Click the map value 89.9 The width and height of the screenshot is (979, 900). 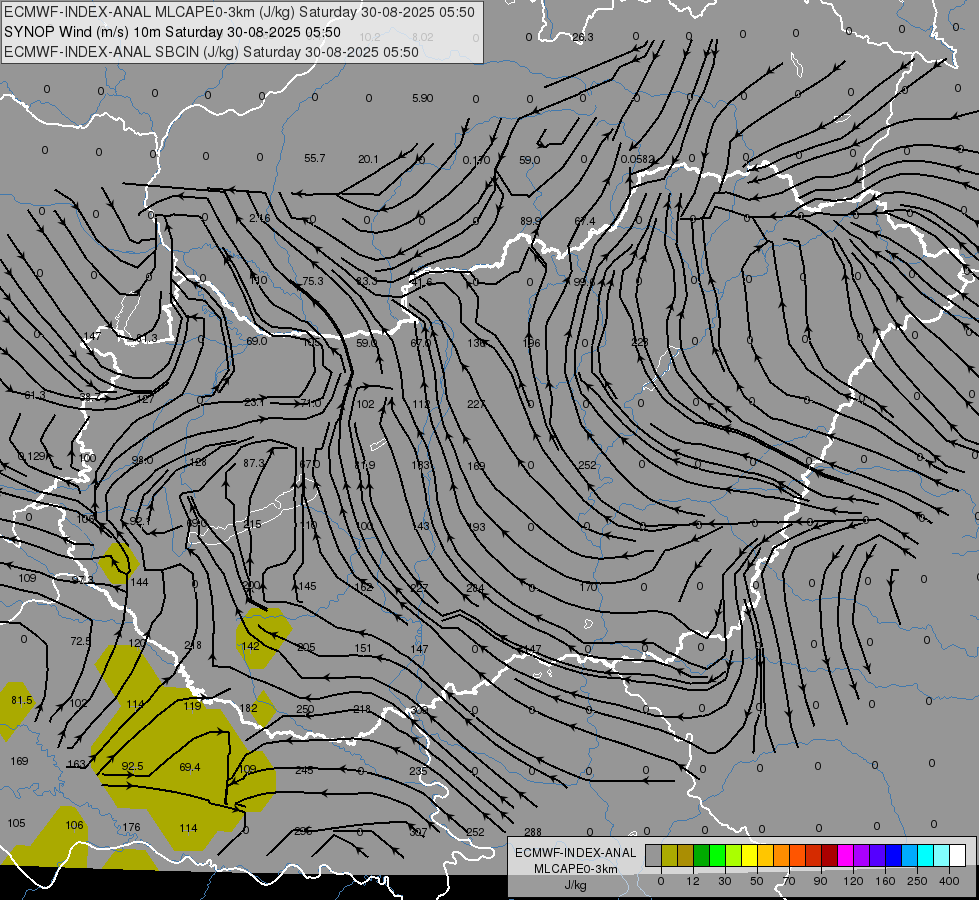pyautogui.click(x=530, y=220)
